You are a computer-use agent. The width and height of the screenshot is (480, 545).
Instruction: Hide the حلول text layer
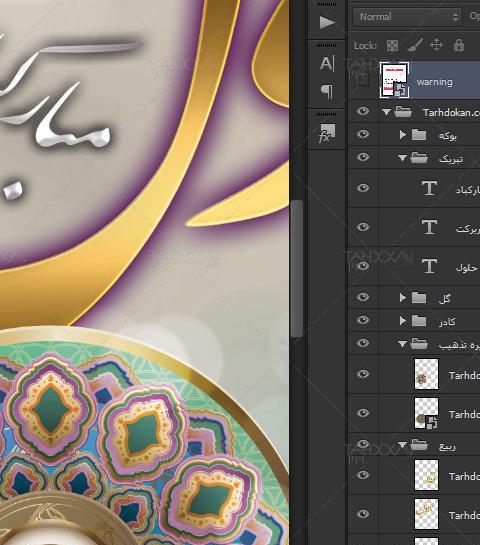coord(363,266)
